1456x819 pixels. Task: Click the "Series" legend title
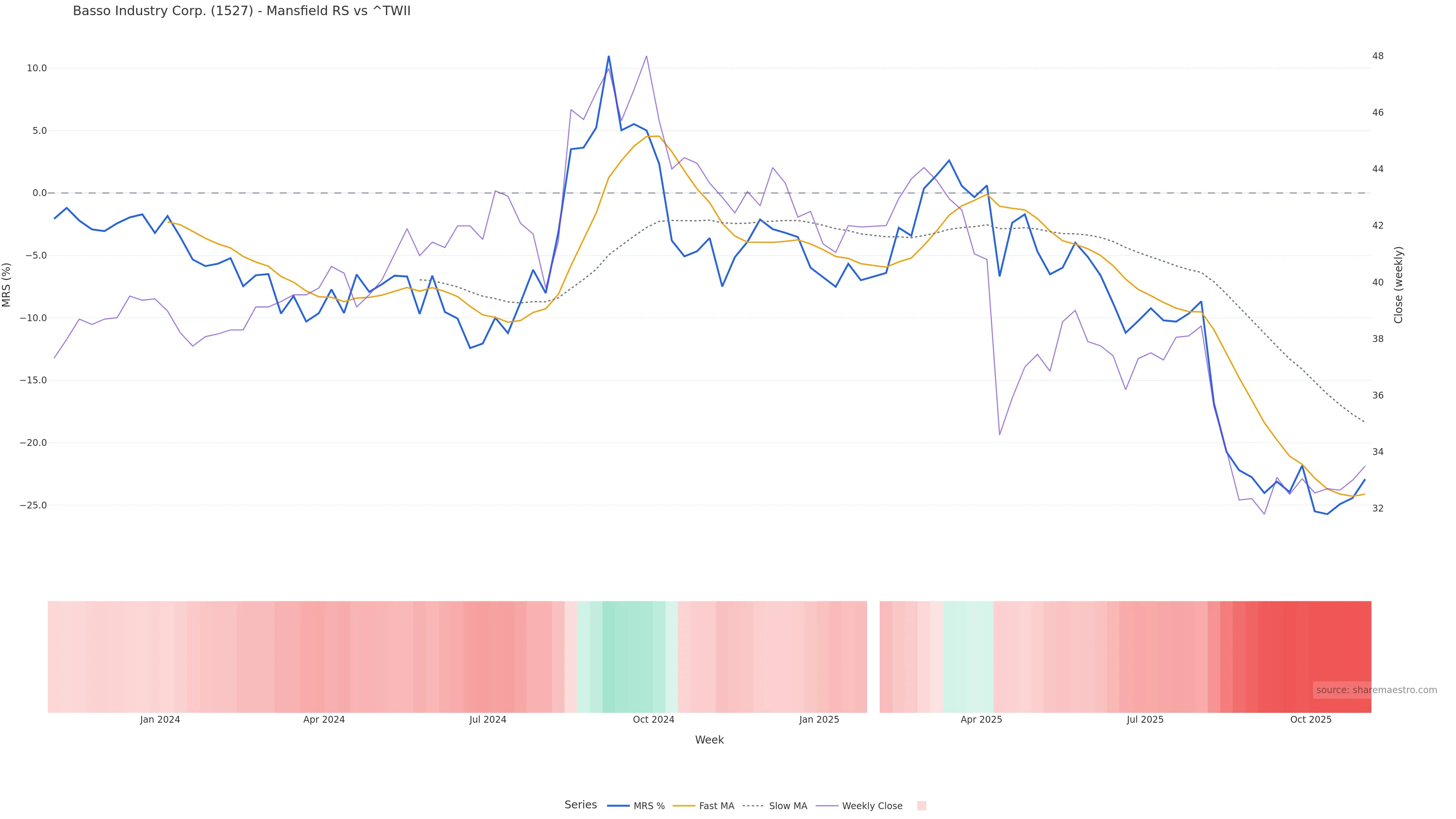581,805
